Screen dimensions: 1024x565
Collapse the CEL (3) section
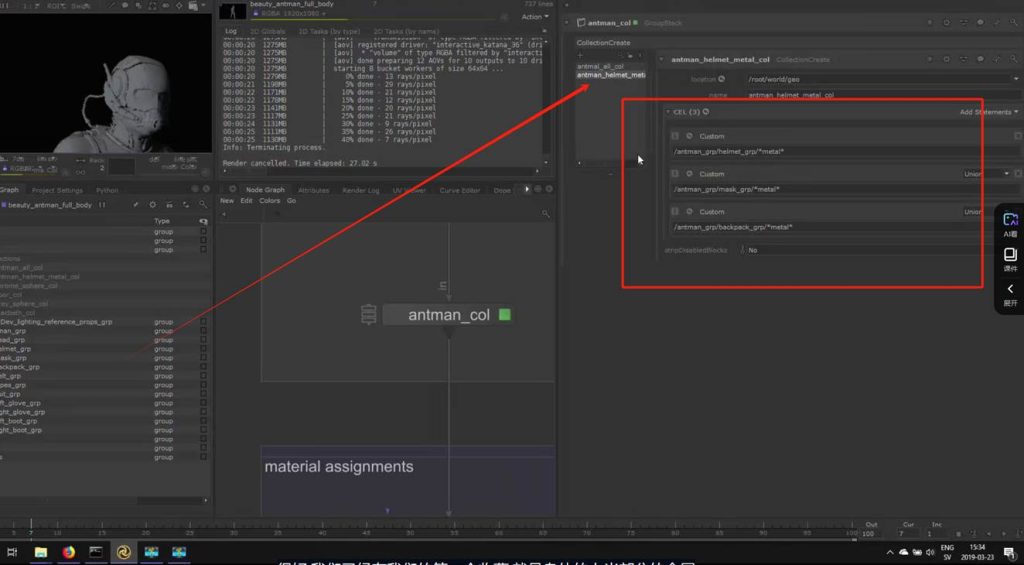tap(668, 112)
